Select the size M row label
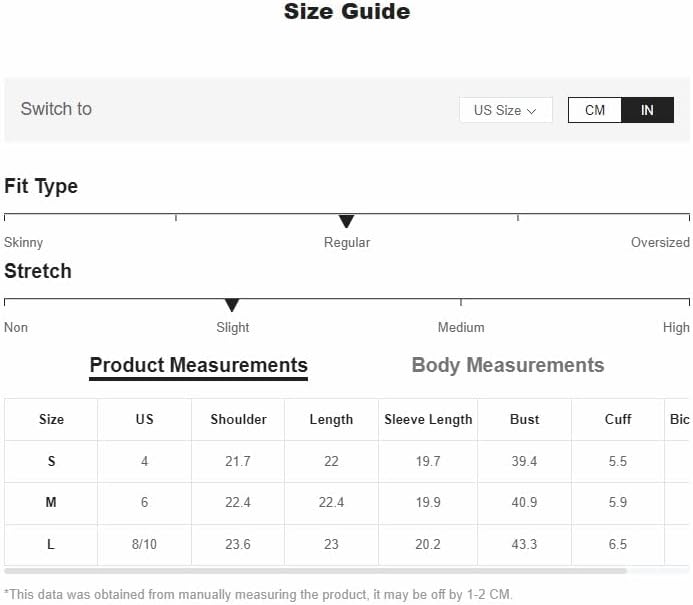 51,502
